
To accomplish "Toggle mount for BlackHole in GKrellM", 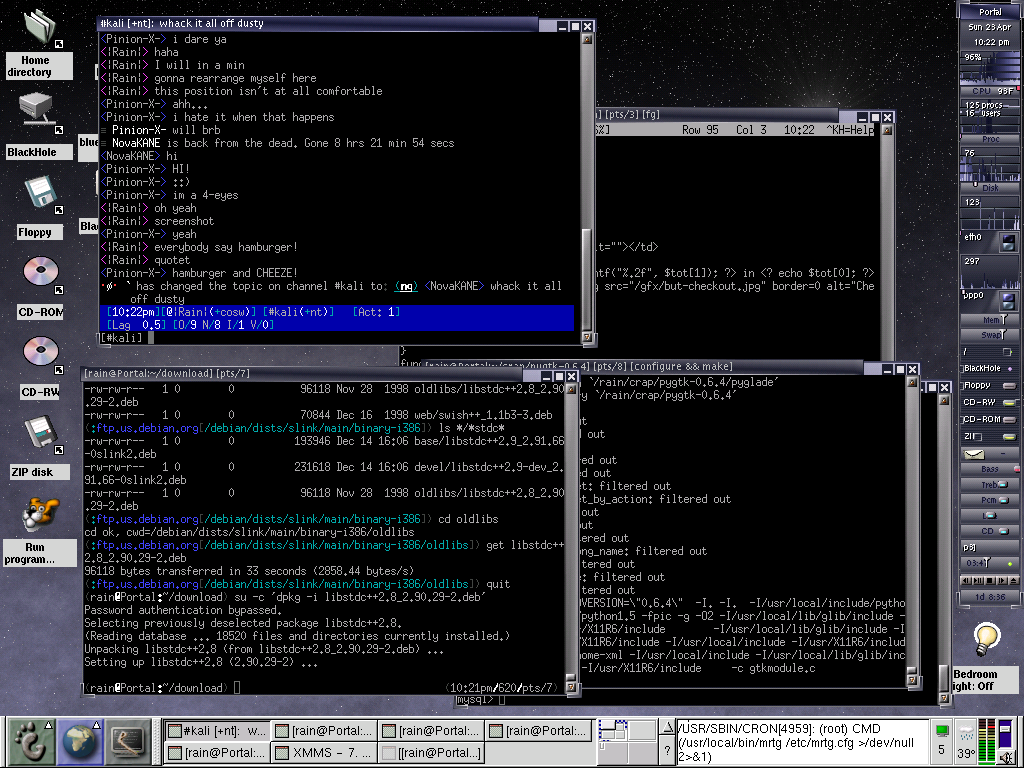I will pos(1009,369).
